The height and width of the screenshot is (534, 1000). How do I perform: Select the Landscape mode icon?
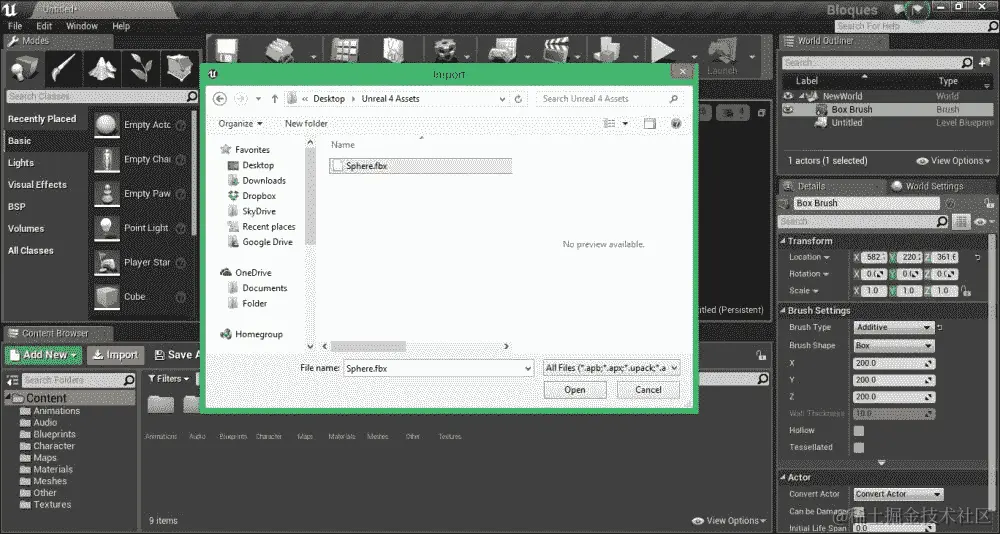coord(102,68)
